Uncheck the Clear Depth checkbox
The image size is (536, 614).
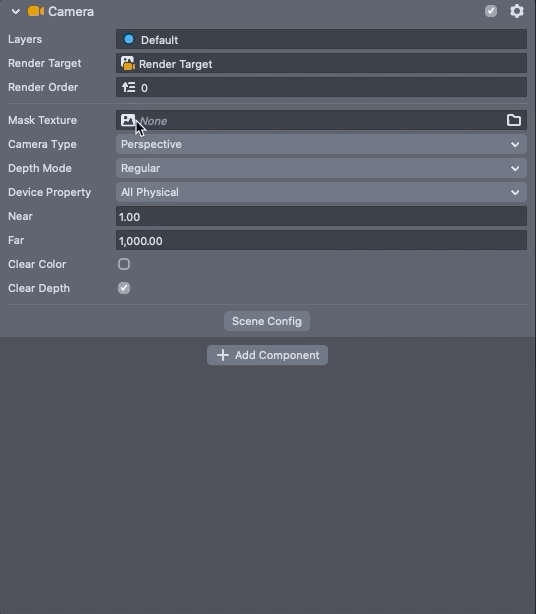pos(124,288)
